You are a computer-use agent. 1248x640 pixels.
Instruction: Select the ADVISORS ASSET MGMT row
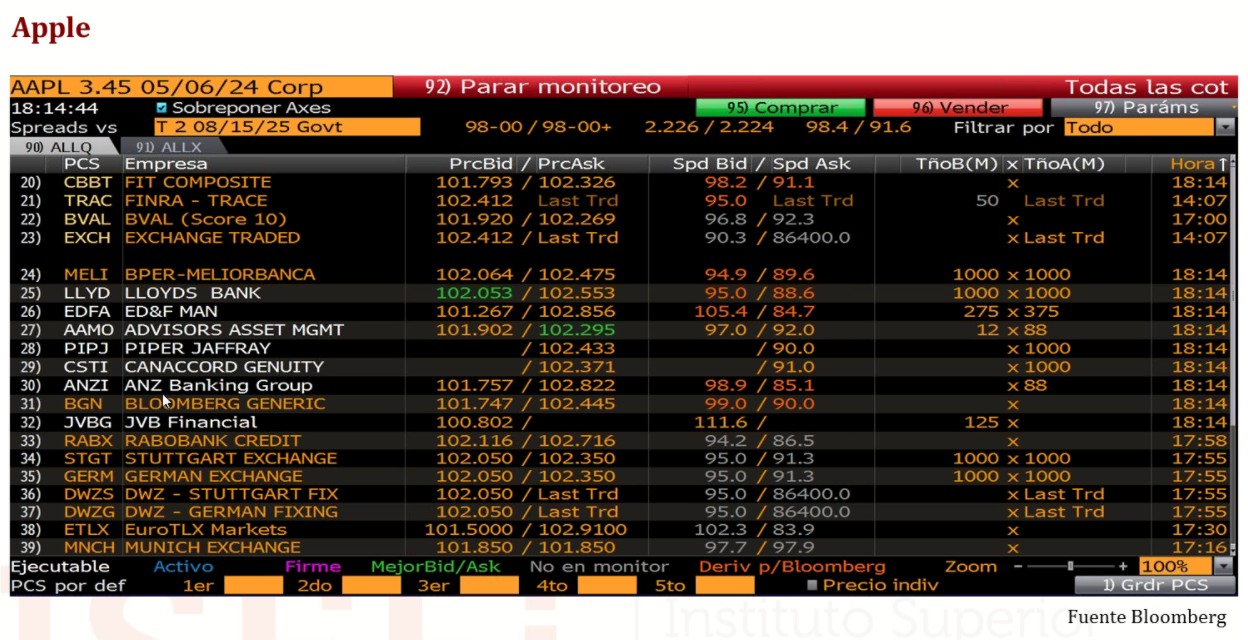pyautogui.click(x=620, y=330)
